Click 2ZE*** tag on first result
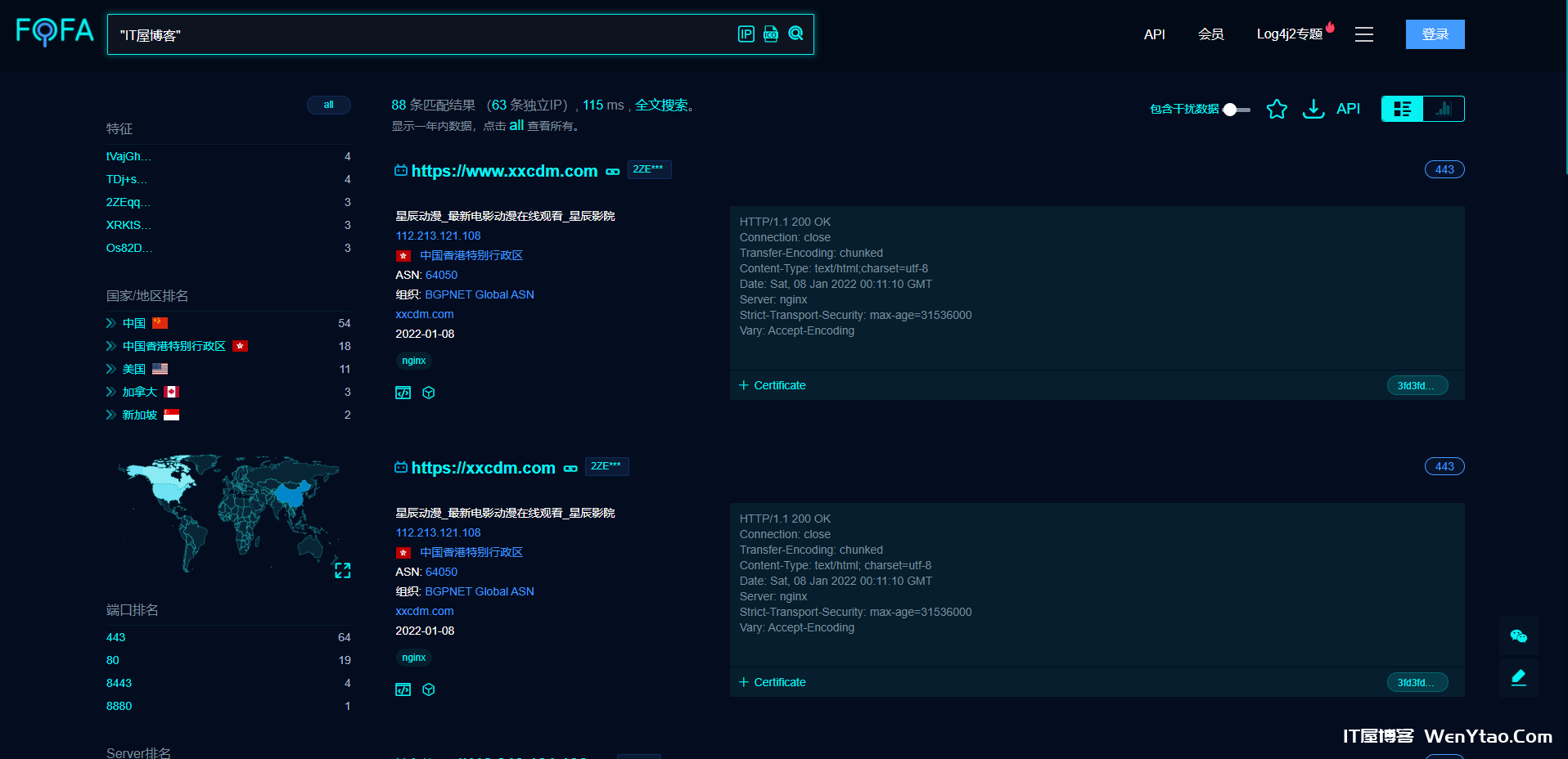The height and width of the screenshot is (759, 1568). [x=649, y=169]
